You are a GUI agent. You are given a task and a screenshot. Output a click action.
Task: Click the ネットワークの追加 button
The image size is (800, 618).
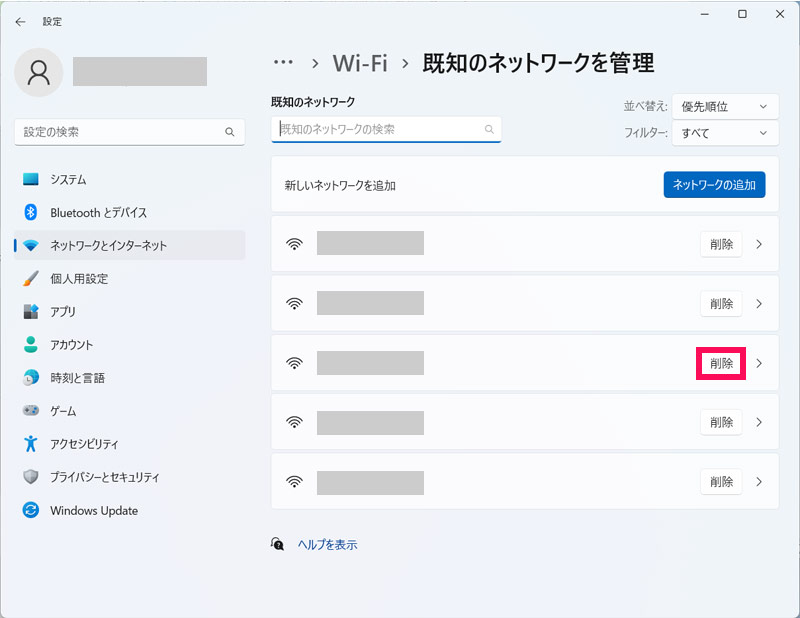click(x=714, y=185)
